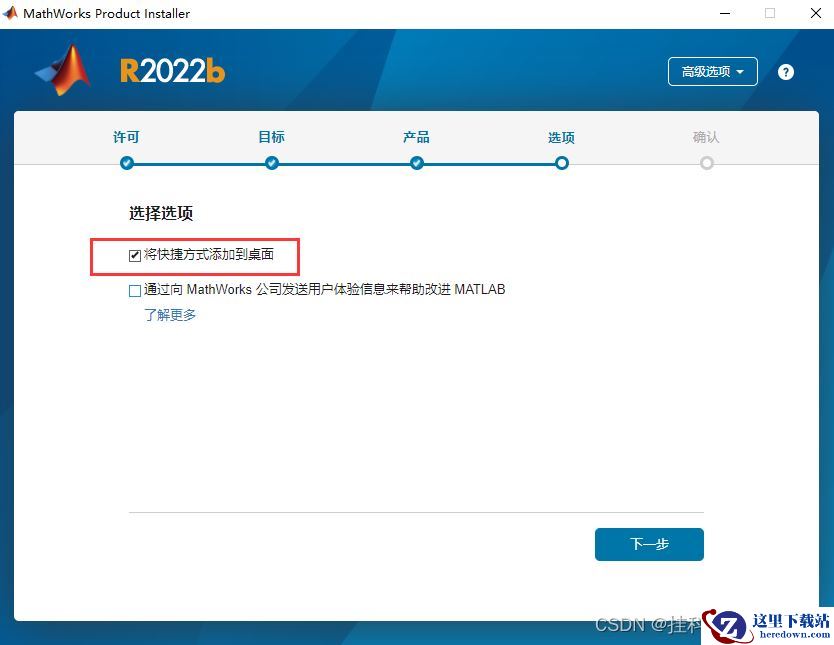The width and height of the screenshot is (834, 645).
Task: Close the MathWorks Product Installer window
Action: pyautogui.click(x=816, y=13)
